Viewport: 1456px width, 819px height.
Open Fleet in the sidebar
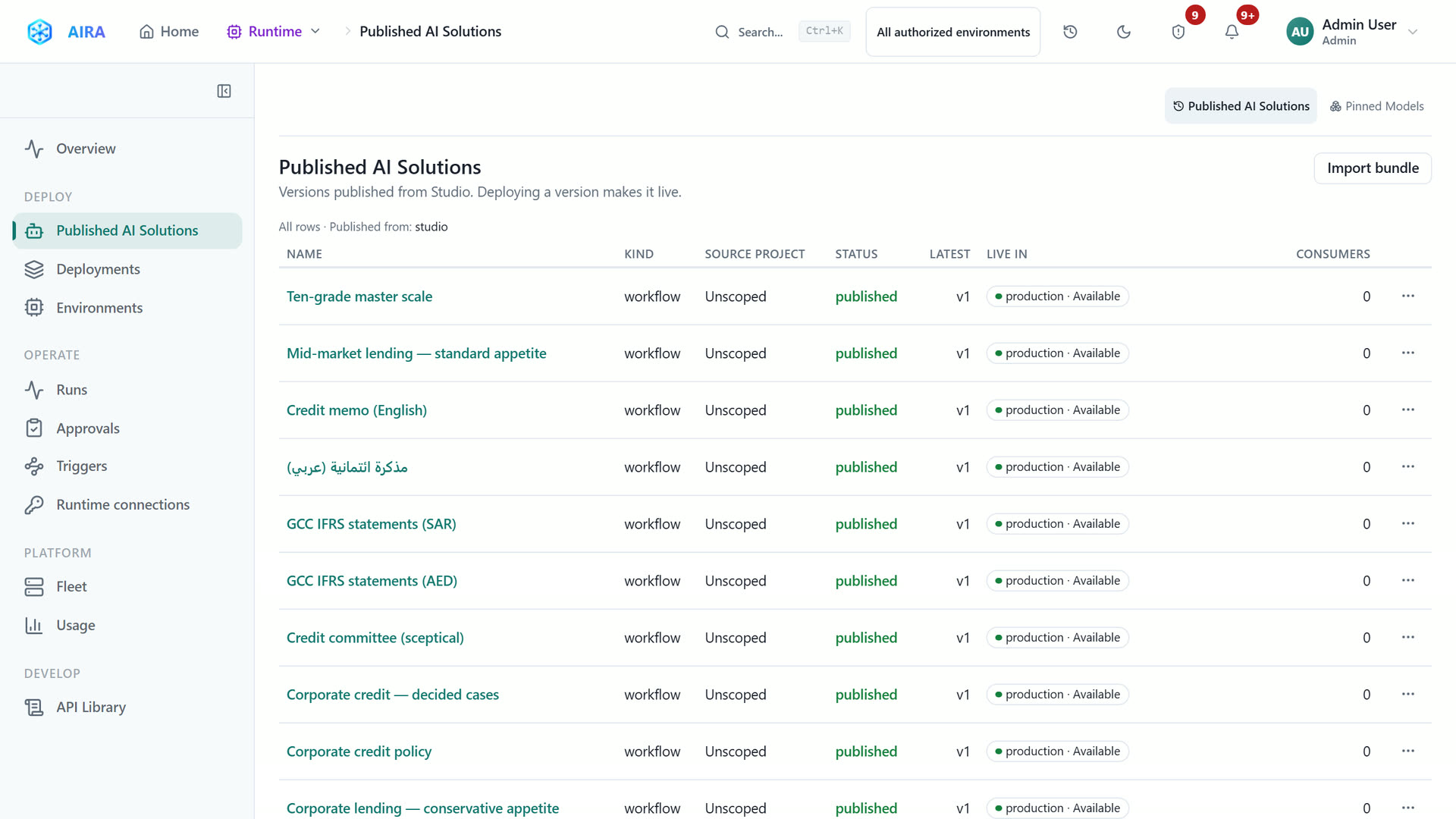coord(127,587)
